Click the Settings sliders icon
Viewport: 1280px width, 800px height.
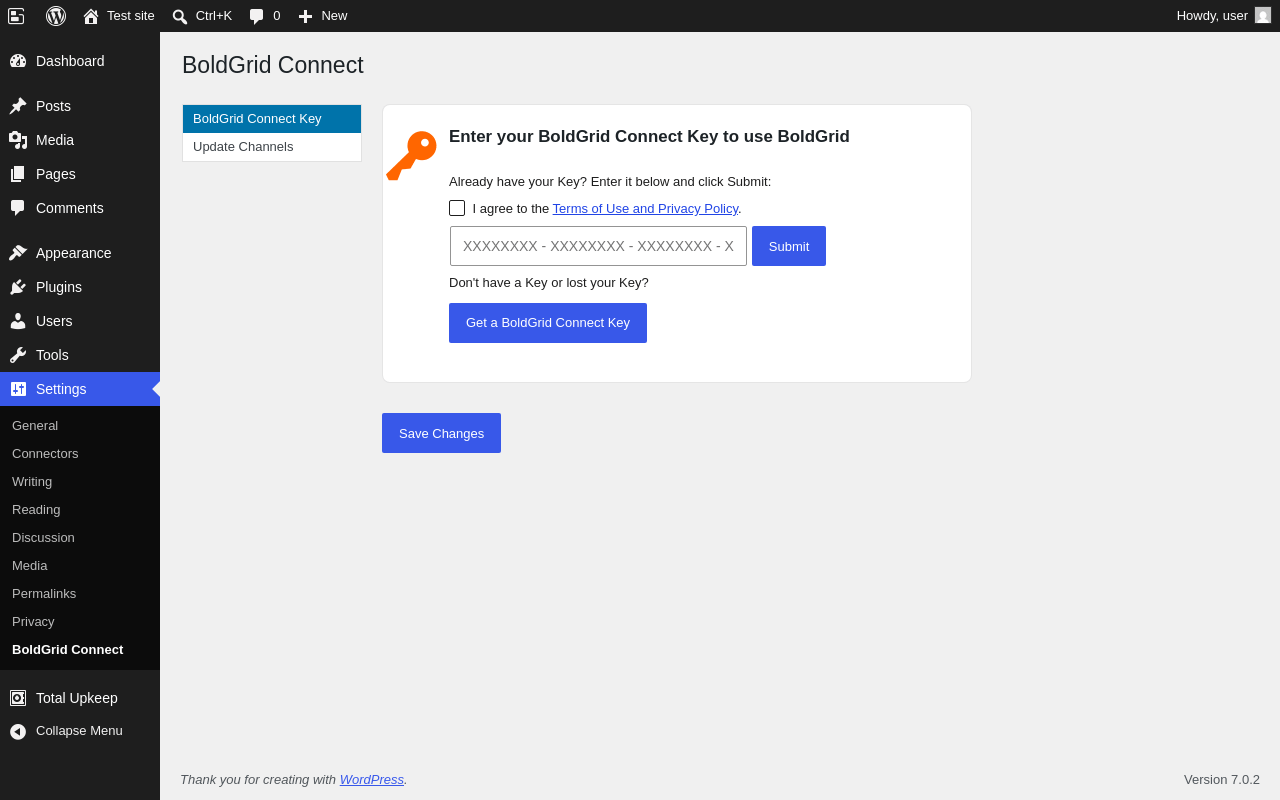(18, 389)
